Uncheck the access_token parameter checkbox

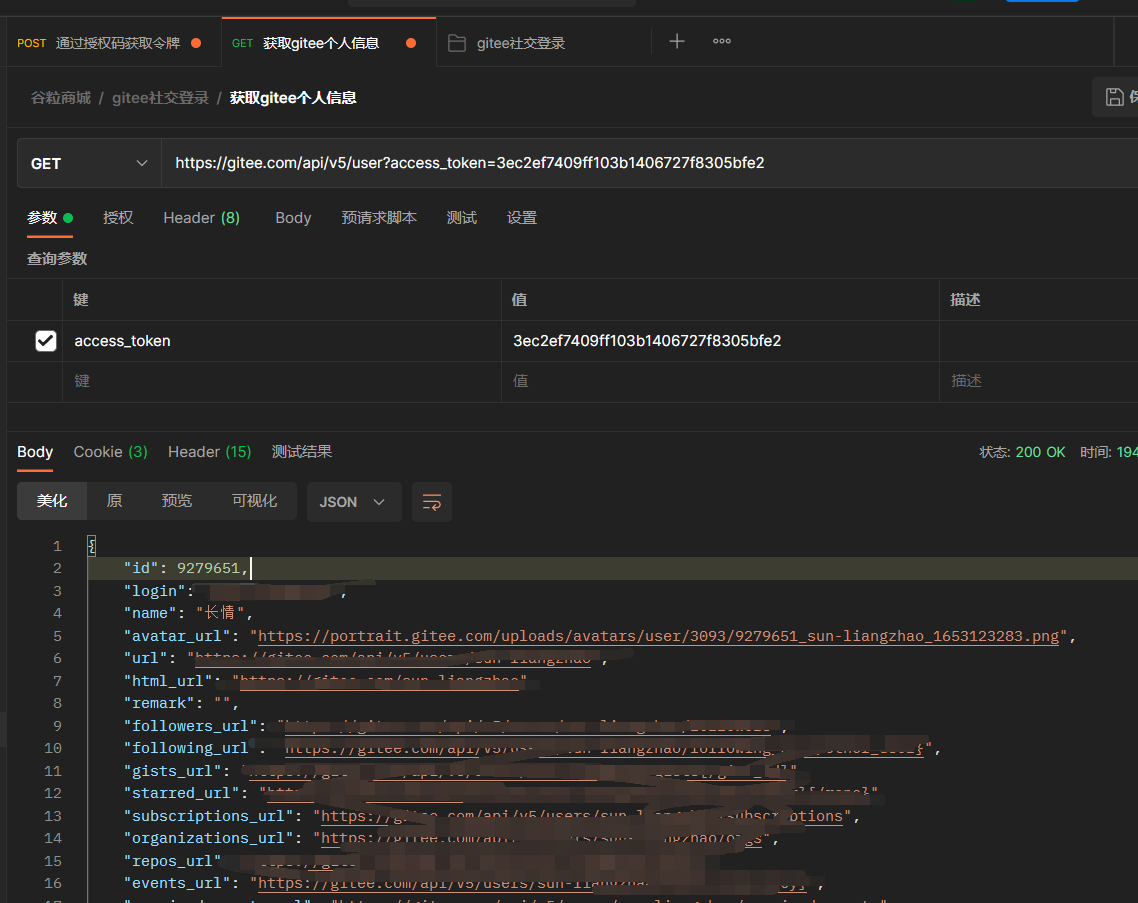point(46,341)
